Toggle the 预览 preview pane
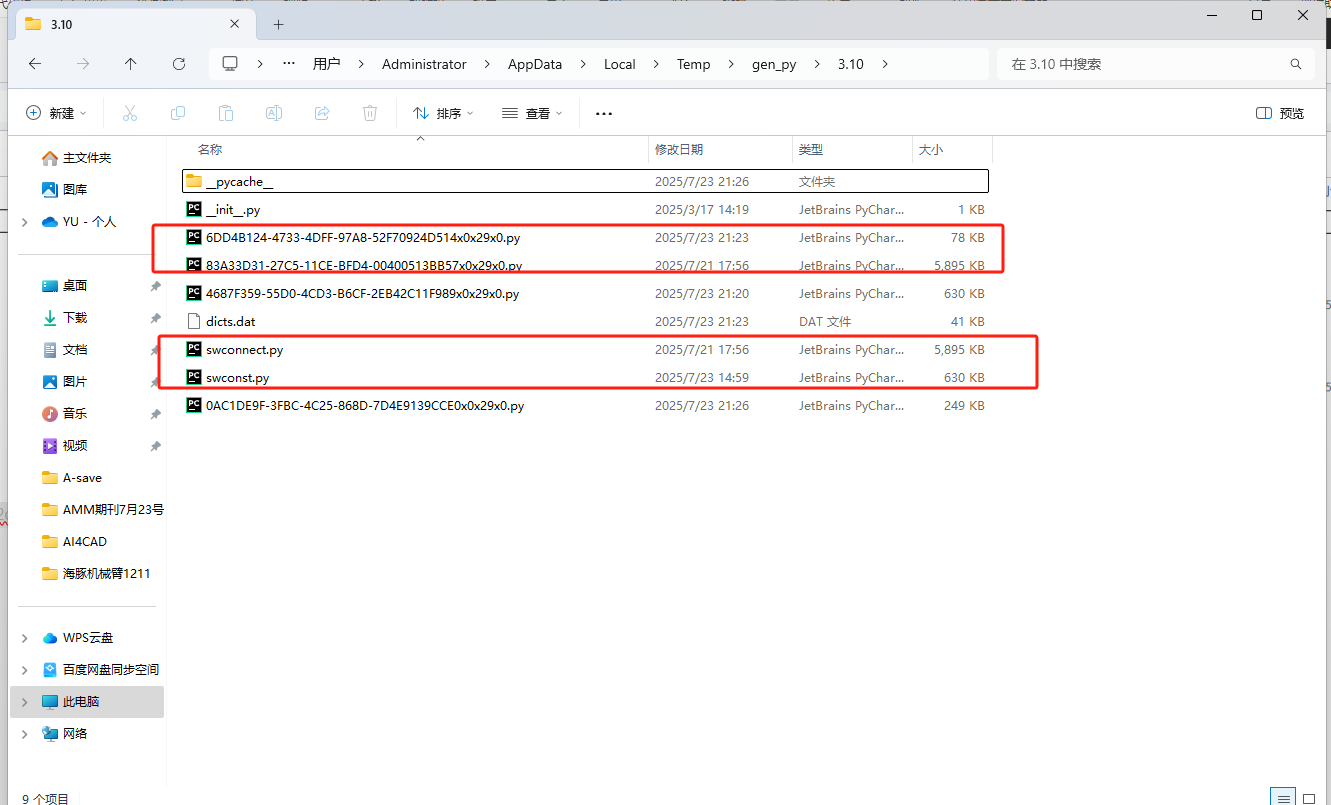 (1279, 112)
